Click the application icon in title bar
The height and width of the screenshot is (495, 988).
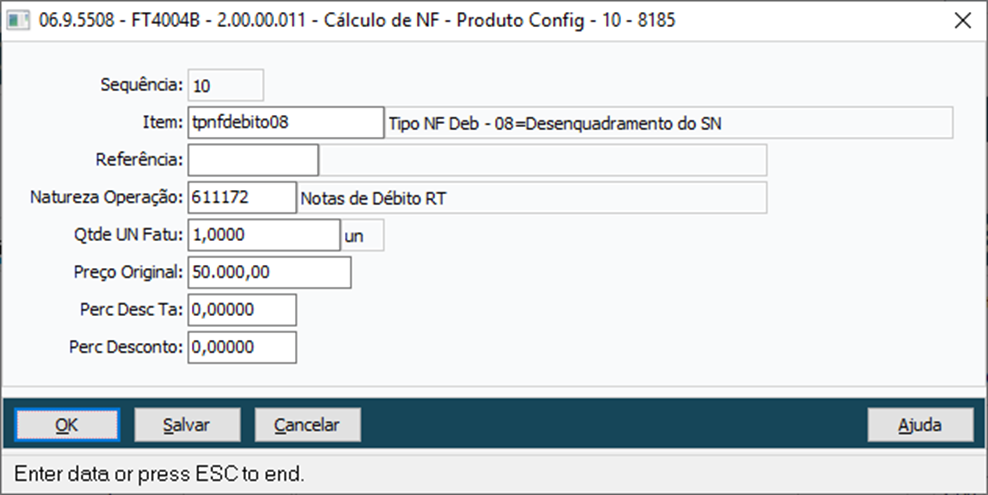pos(18,20)
